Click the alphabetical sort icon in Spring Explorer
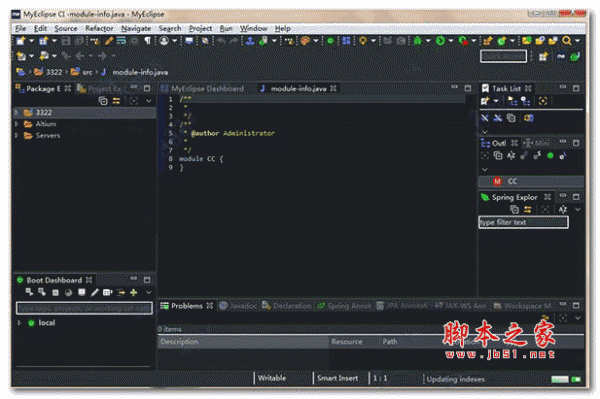Screen dimensions: 600x399 click(562, 209)
